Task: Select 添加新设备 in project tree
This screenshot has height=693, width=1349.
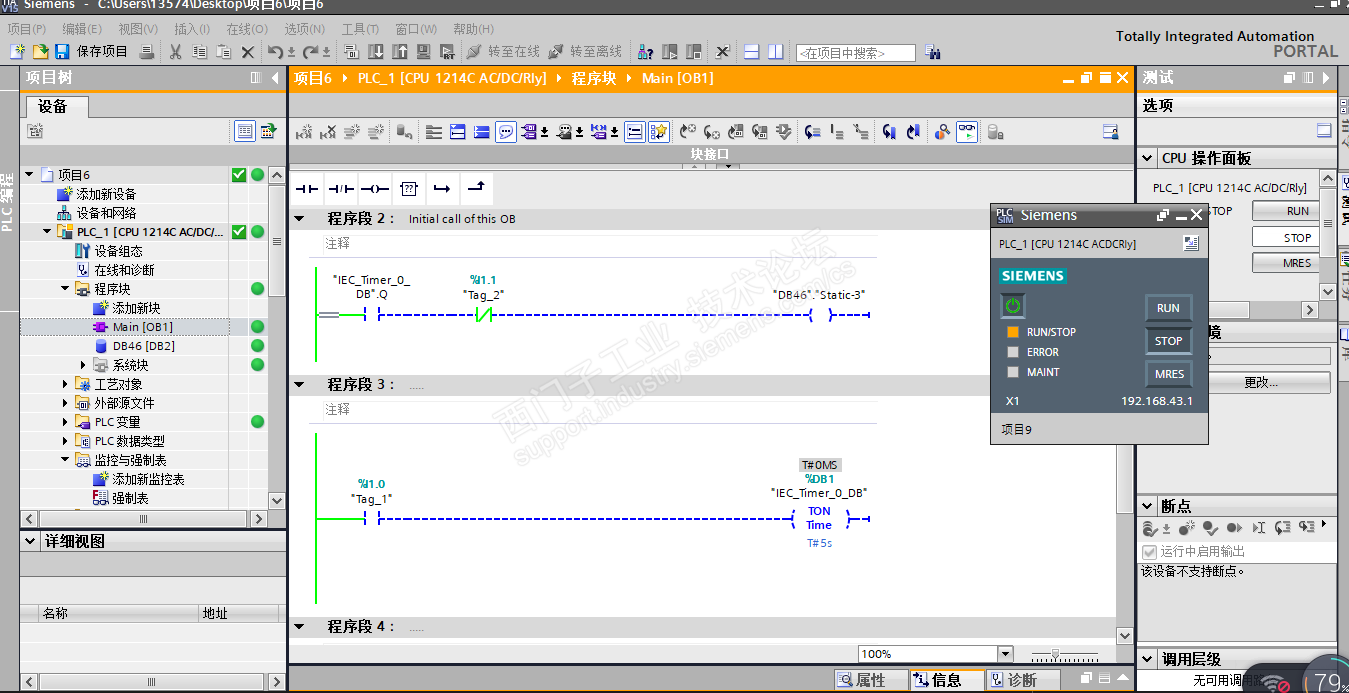Action: point(106,194)
